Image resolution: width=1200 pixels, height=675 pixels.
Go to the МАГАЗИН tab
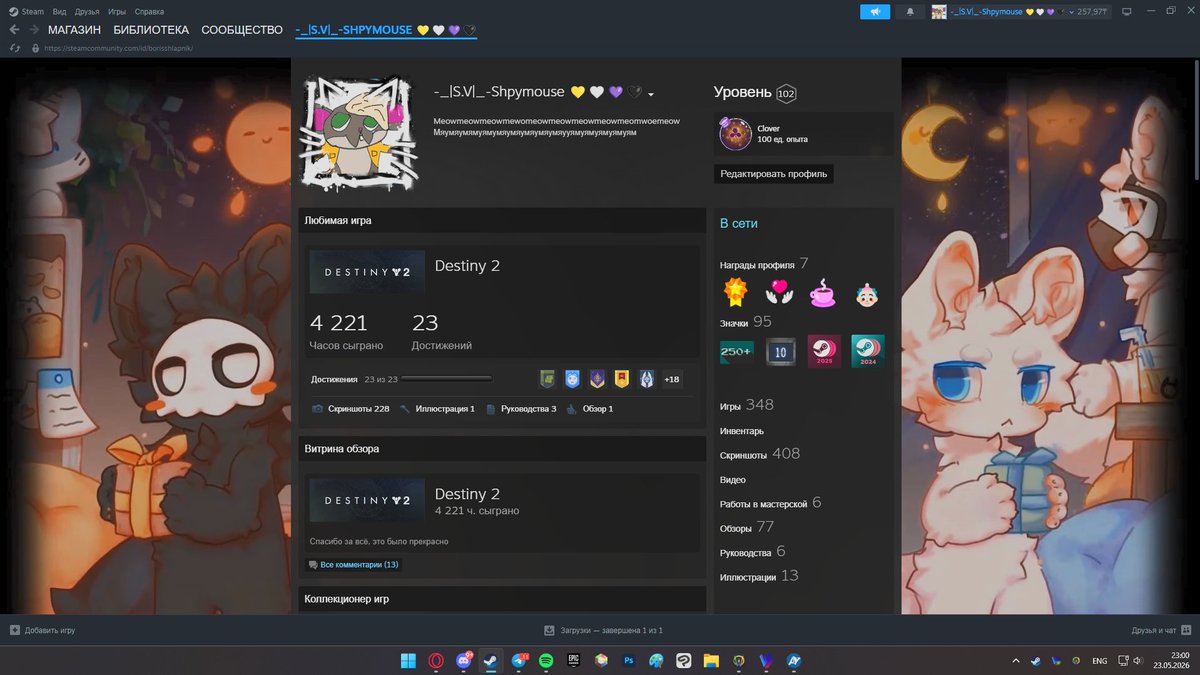[x=74, y=30]
